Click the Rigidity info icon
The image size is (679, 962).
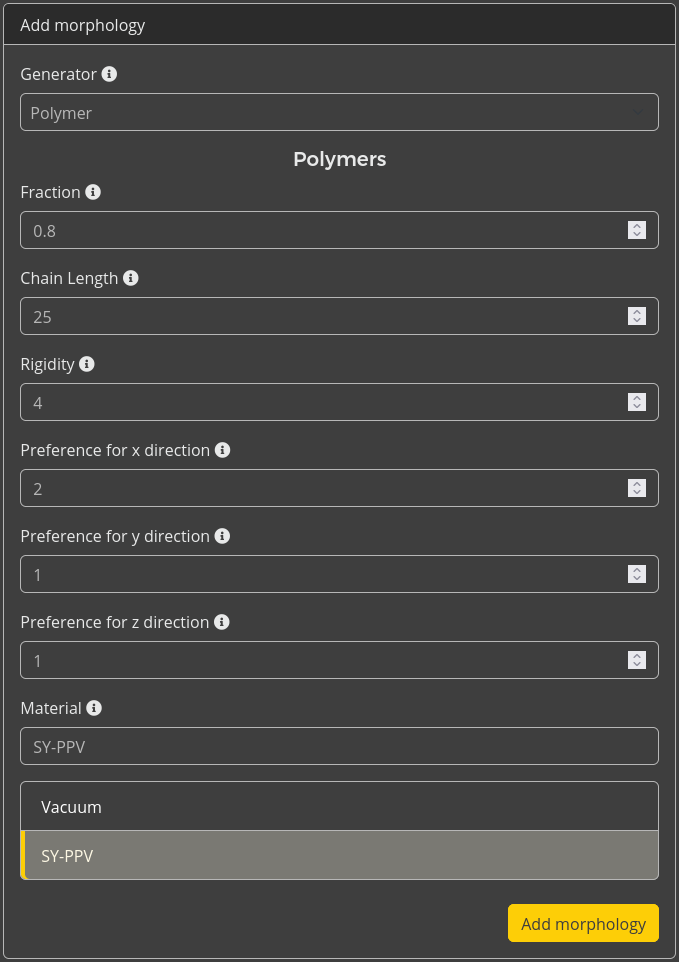(87, 364)
